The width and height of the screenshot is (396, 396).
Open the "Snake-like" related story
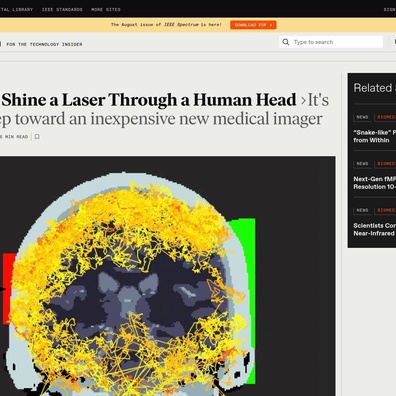pyautogui.click(x=375, y=136)
